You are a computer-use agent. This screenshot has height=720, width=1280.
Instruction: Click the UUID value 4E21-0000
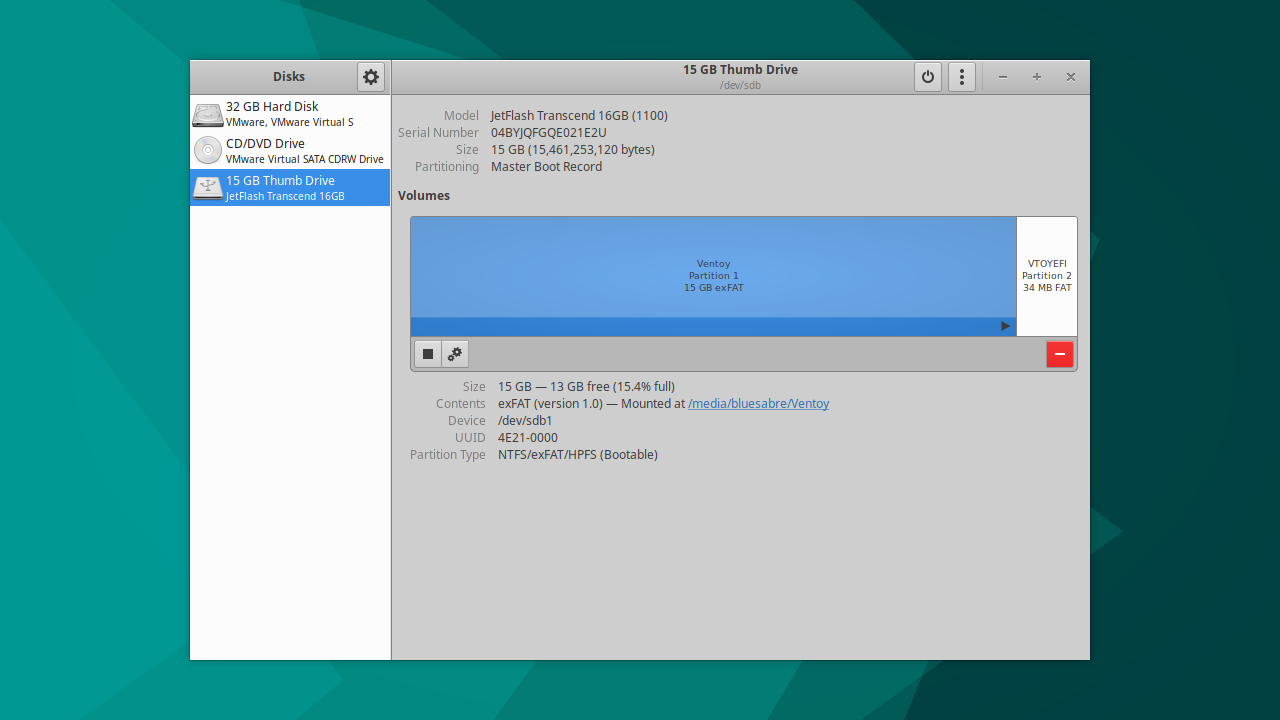pos(527,437)
